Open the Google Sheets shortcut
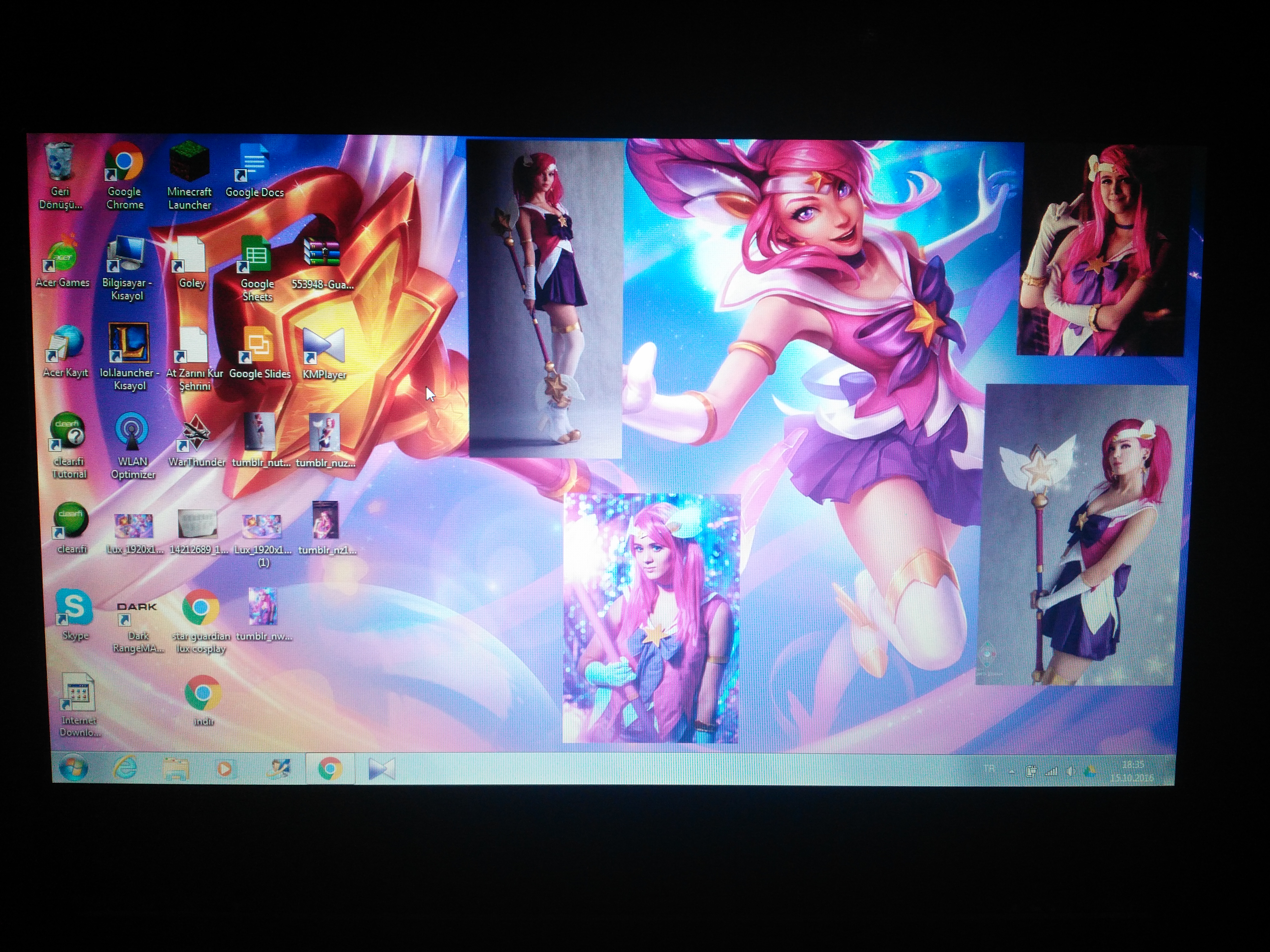Image resolution: width=1270 pixels, height=952 pixels. coord(257,269)
